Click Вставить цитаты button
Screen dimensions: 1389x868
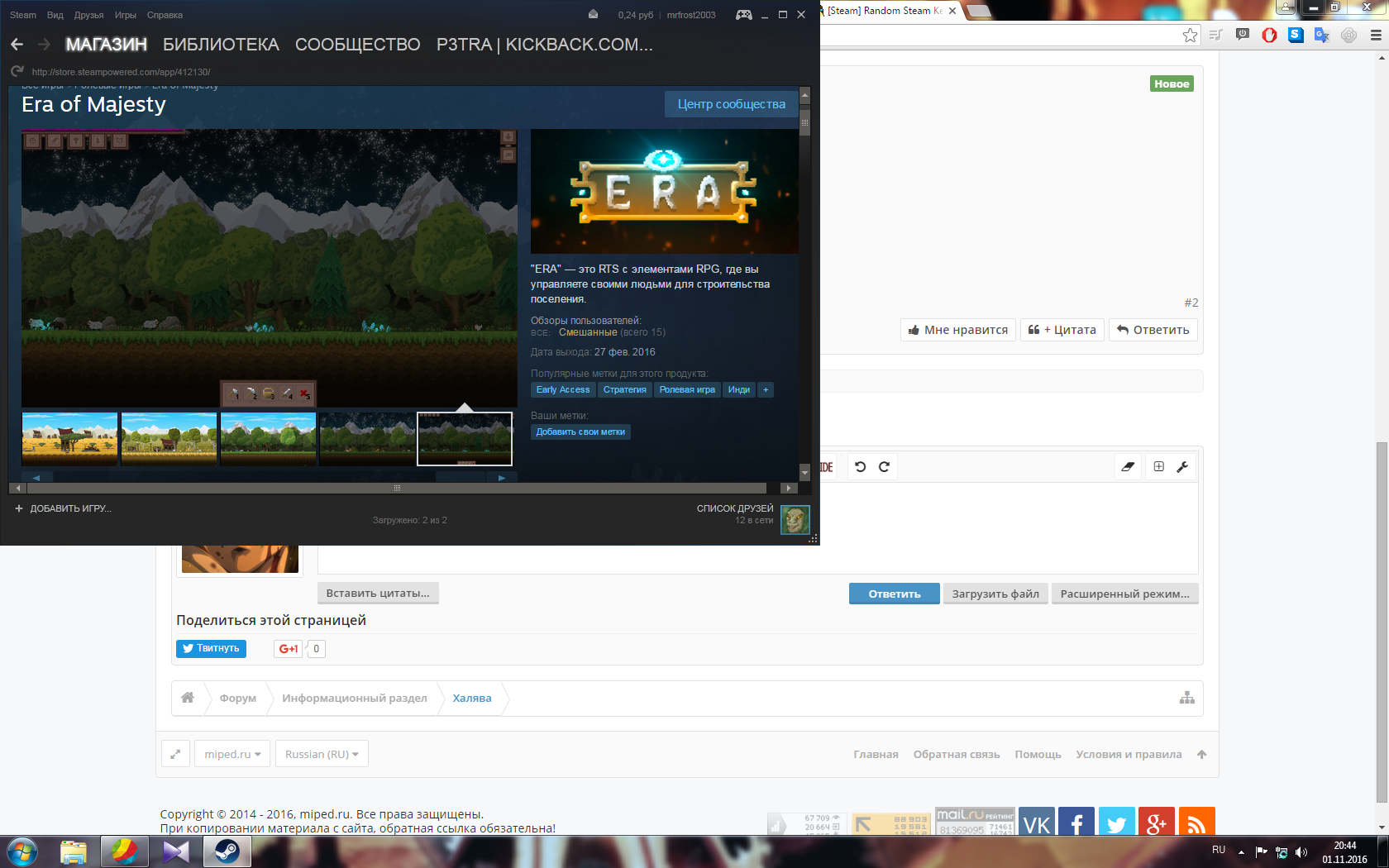click(x=378, y=593)
